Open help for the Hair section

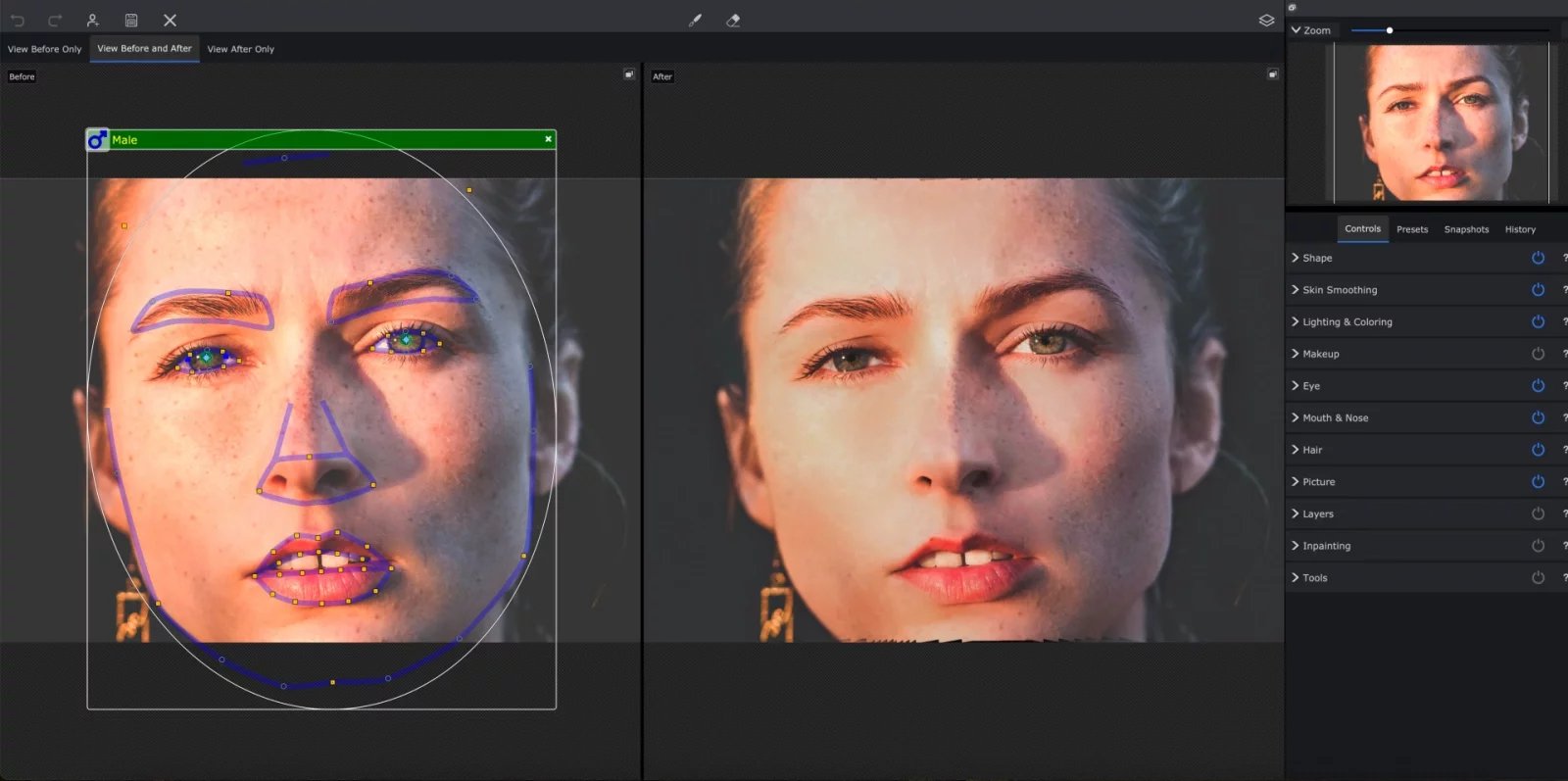[x=1564, y=450]
